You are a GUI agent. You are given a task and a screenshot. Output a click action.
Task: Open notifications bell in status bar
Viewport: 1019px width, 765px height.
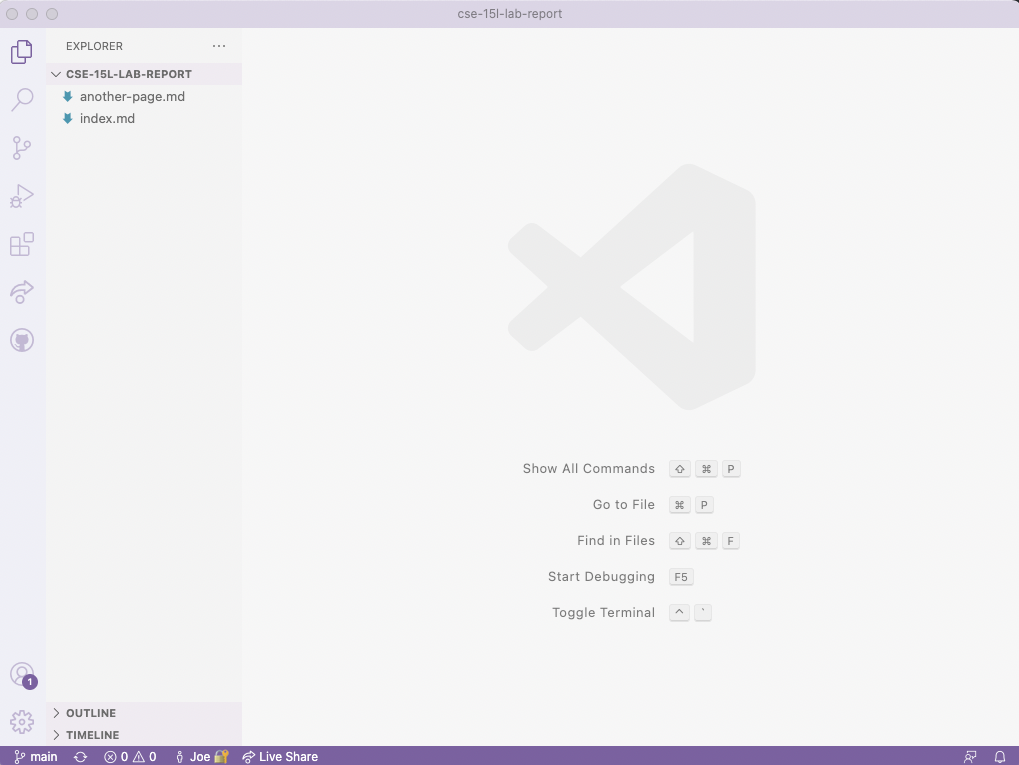[1000, 757]
